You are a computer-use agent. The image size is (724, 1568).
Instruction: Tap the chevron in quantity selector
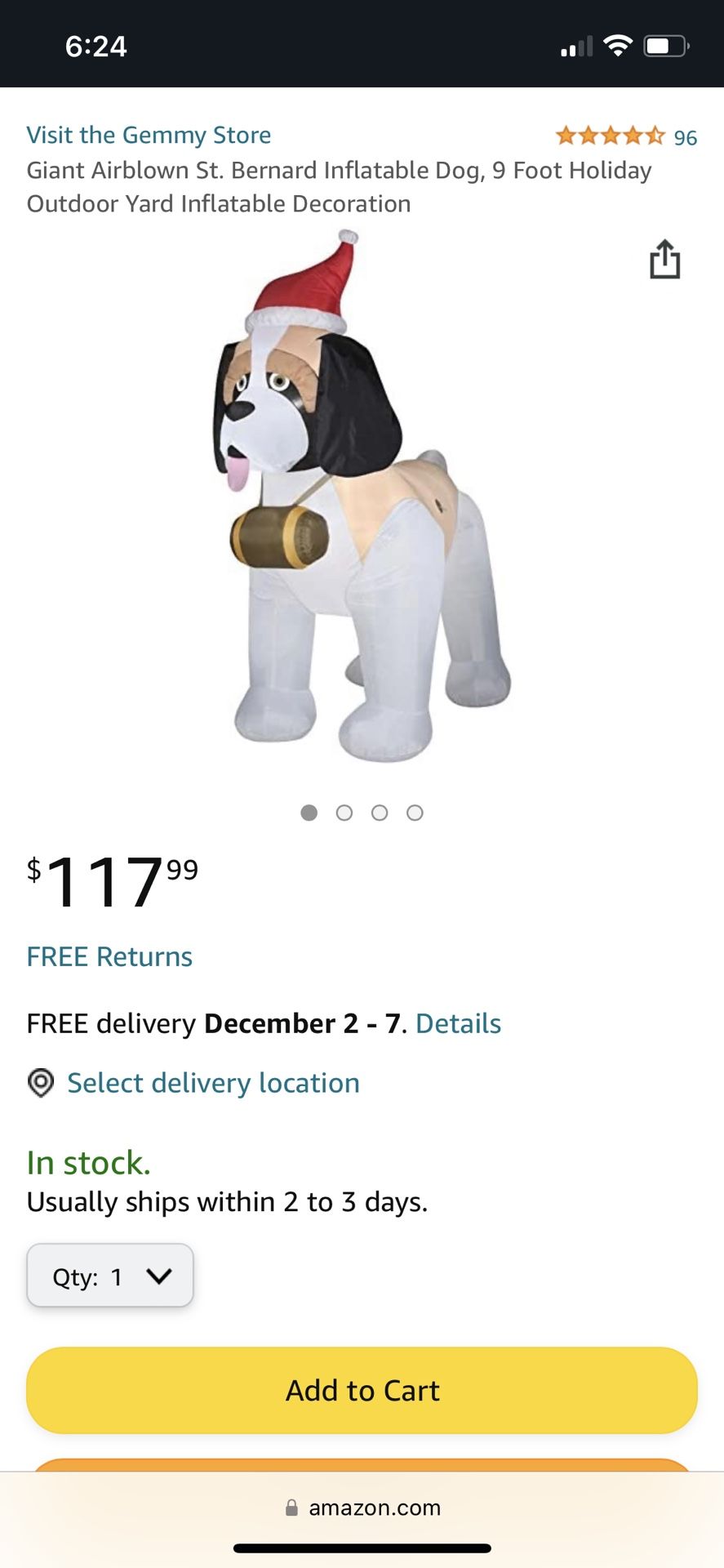click(x=159, y=1276)
